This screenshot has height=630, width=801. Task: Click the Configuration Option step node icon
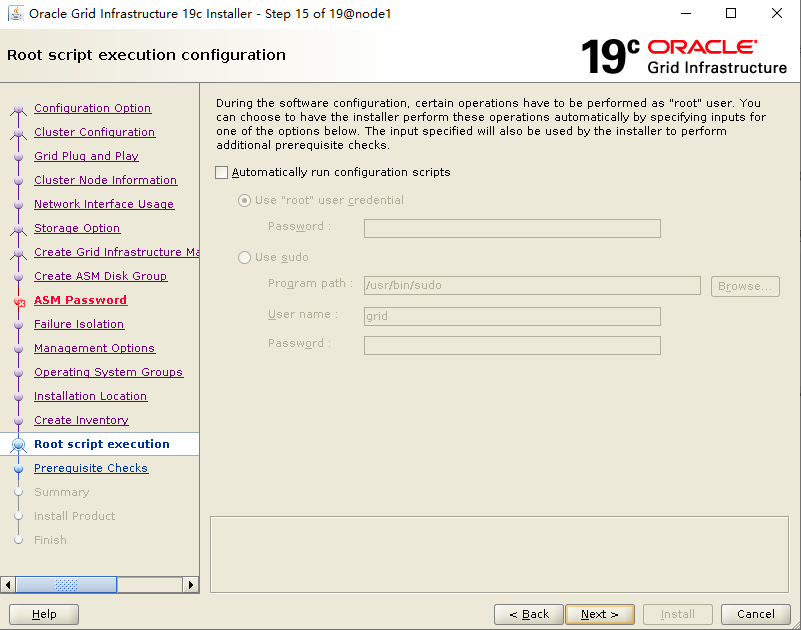tap(19, 109)
